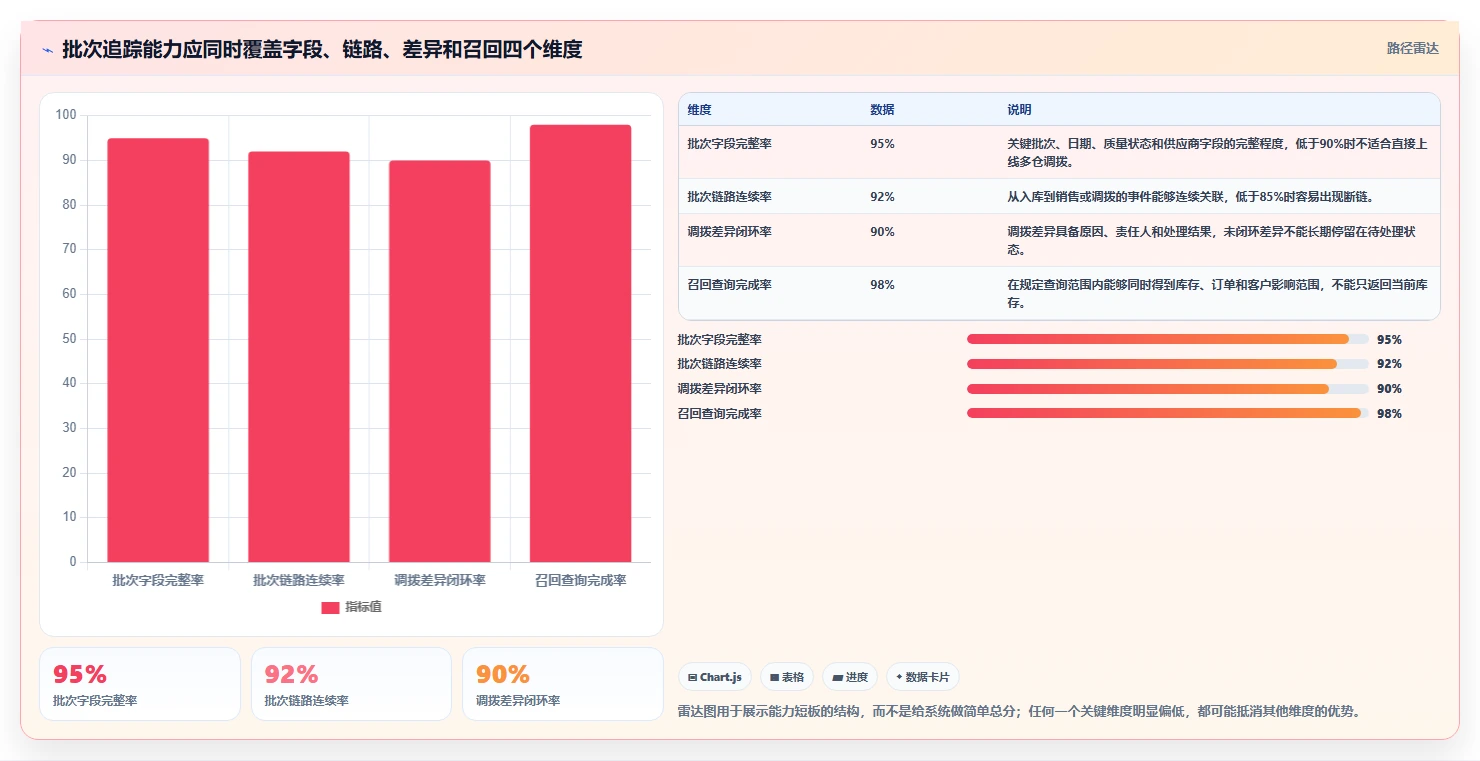Click the 调拨差异闭环率 x-axis label
Viewport: 1480px width, 761px height.
point(440,580)
